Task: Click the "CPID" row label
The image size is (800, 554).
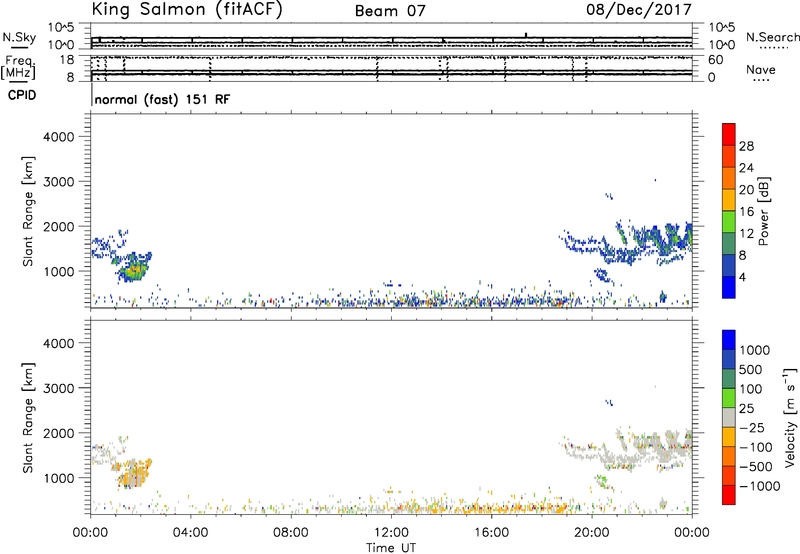Action: (21, 95)
